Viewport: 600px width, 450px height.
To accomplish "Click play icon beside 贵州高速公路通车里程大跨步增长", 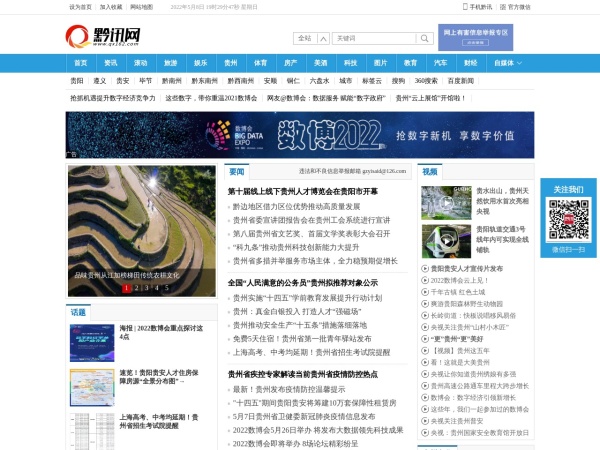I will 425,386.
